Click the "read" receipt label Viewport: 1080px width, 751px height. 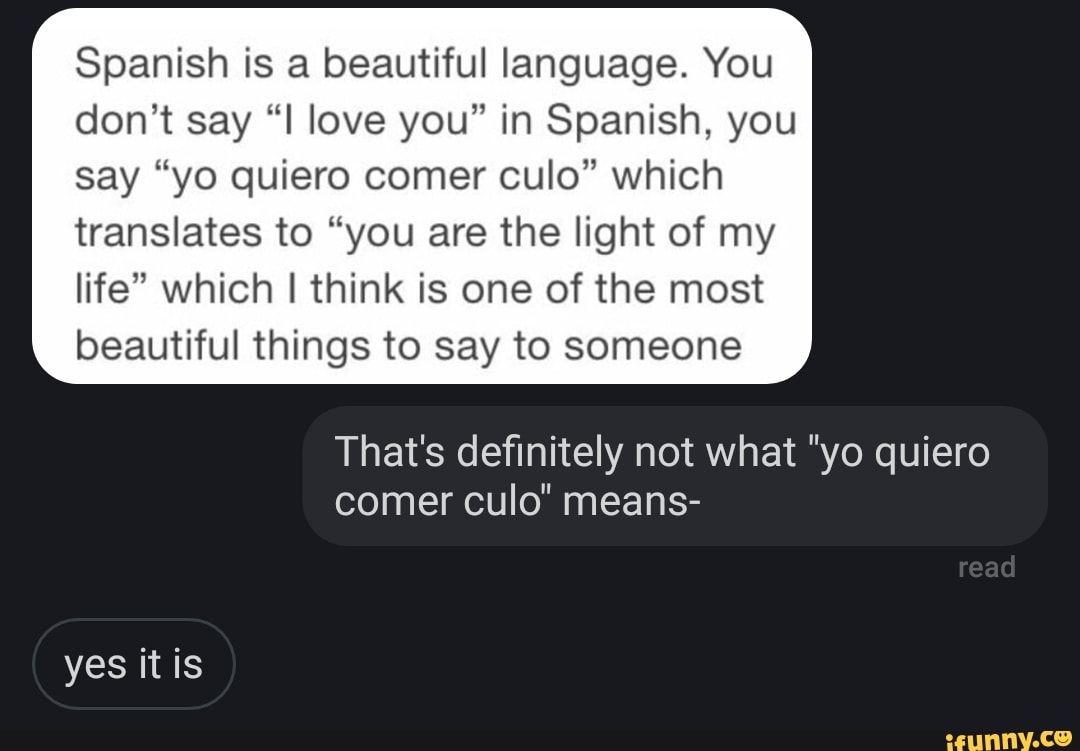tap(986, 567)
